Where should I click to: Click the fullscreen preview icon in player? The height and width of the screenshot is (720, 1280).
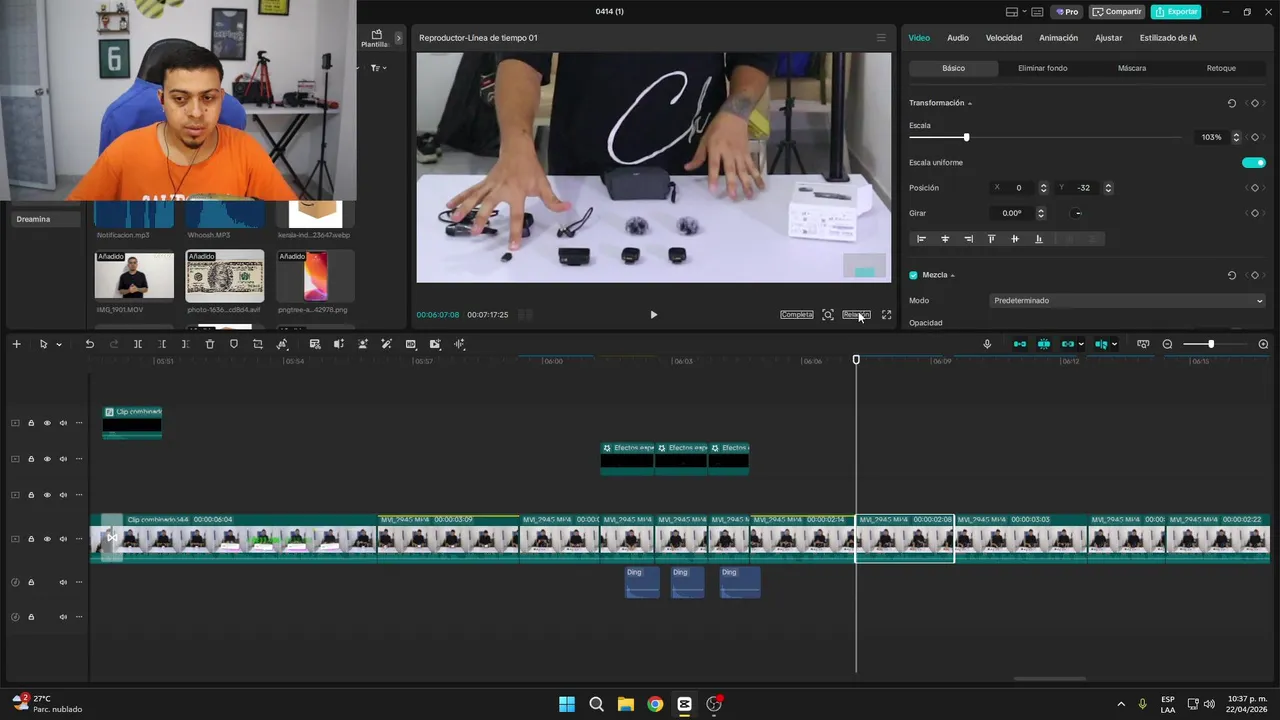tap(886, 314)
